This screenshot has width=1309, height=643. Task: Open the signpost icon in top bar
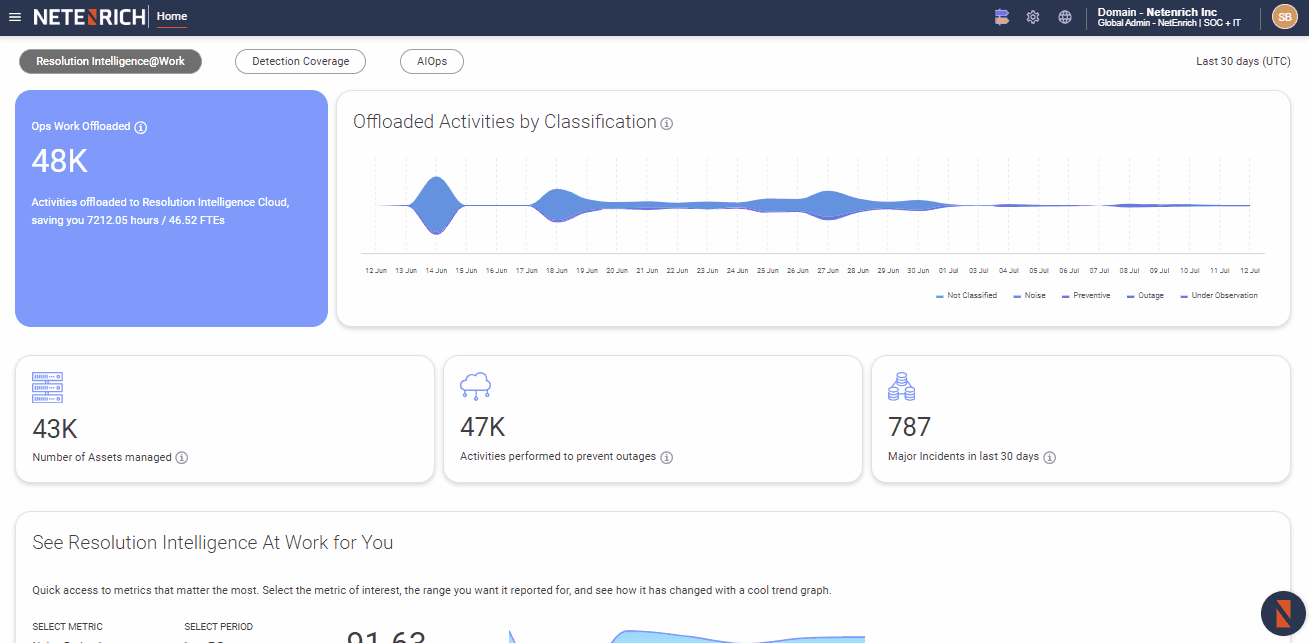[1002, 17]
